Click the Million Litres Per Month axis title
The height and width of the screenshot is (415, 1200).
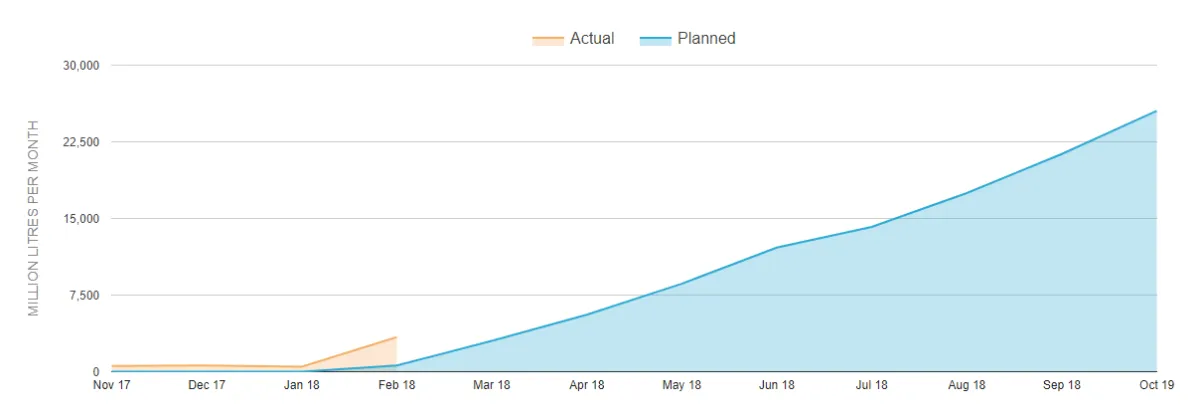(x=33, y=218)
